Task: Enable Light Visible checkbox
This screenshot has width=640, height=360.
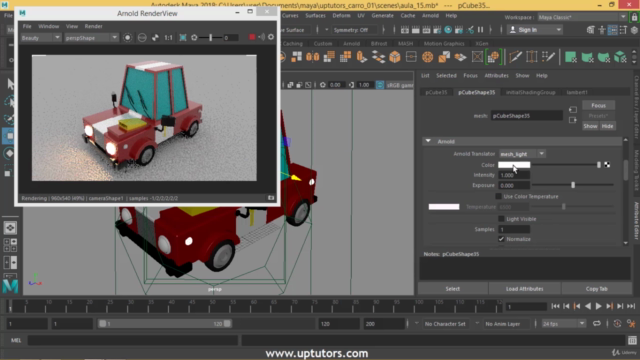Action: [x=501, y=219]
